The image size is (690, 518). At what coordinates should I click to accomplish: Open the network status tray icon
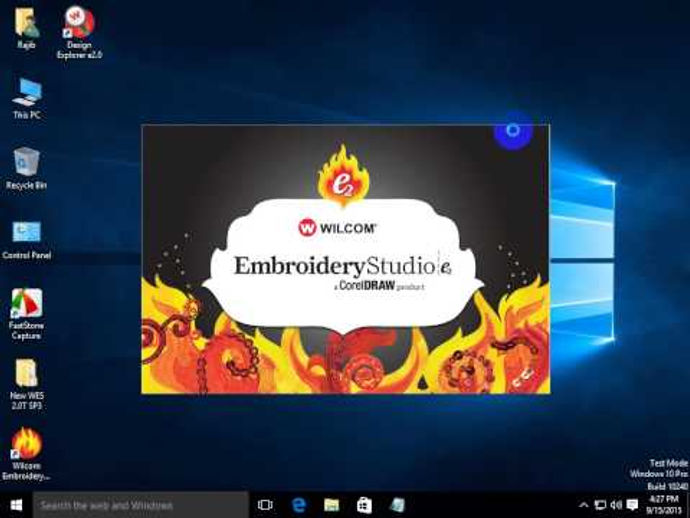(600, 505)
